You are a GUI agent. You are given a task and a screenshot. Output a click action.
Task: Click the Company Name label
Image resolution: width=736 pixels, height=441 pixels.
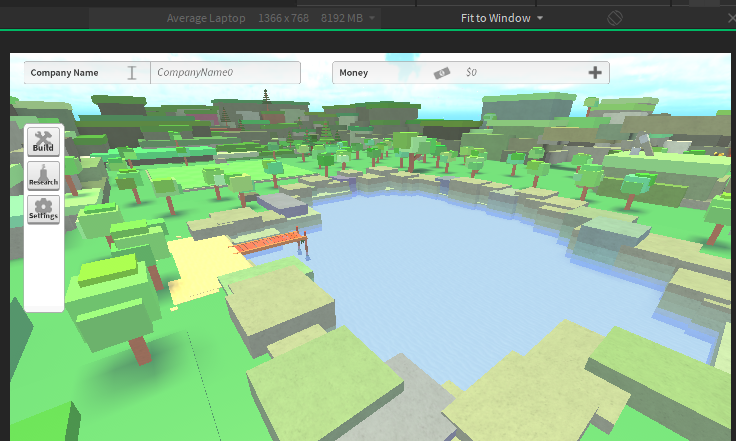[64, 73]
